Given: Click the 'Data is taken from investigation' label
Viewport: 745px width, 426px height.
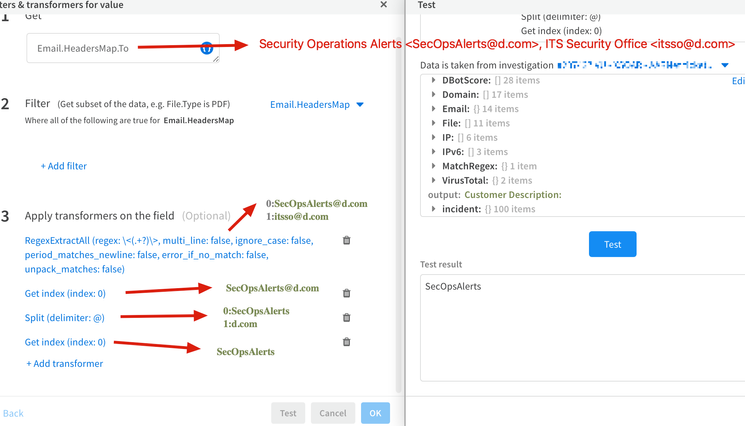Looking at the screenshot, I should coord(487,65).
